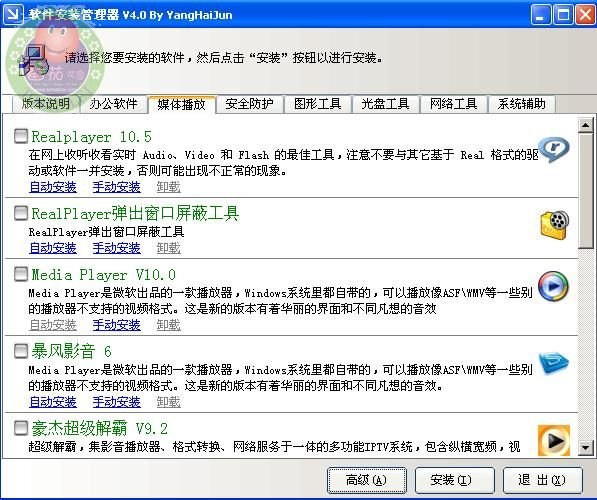Click the Realplayer 10.5 title text
Image resolution: width=597 pixels, height=500 pixels.
pos(91,136)
